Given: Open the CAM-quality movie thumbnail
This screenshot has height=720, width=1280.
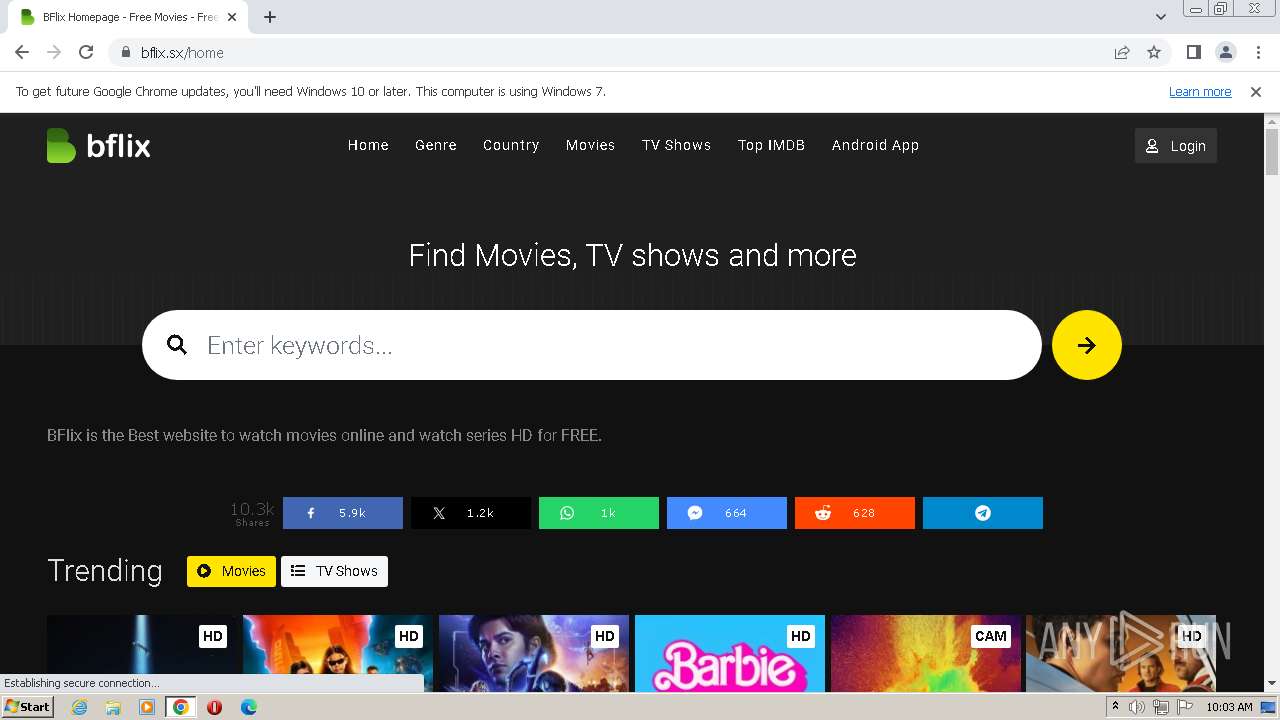Looking at the screenshot, I should 926,653.
